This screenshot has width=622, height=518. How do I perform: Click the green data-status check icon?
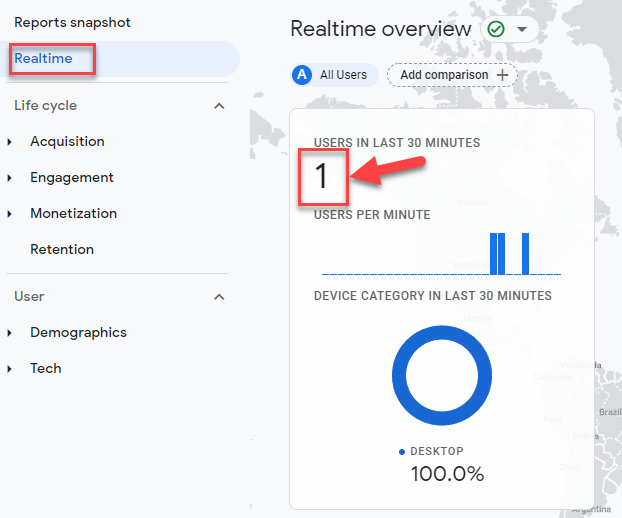point(495,29)
